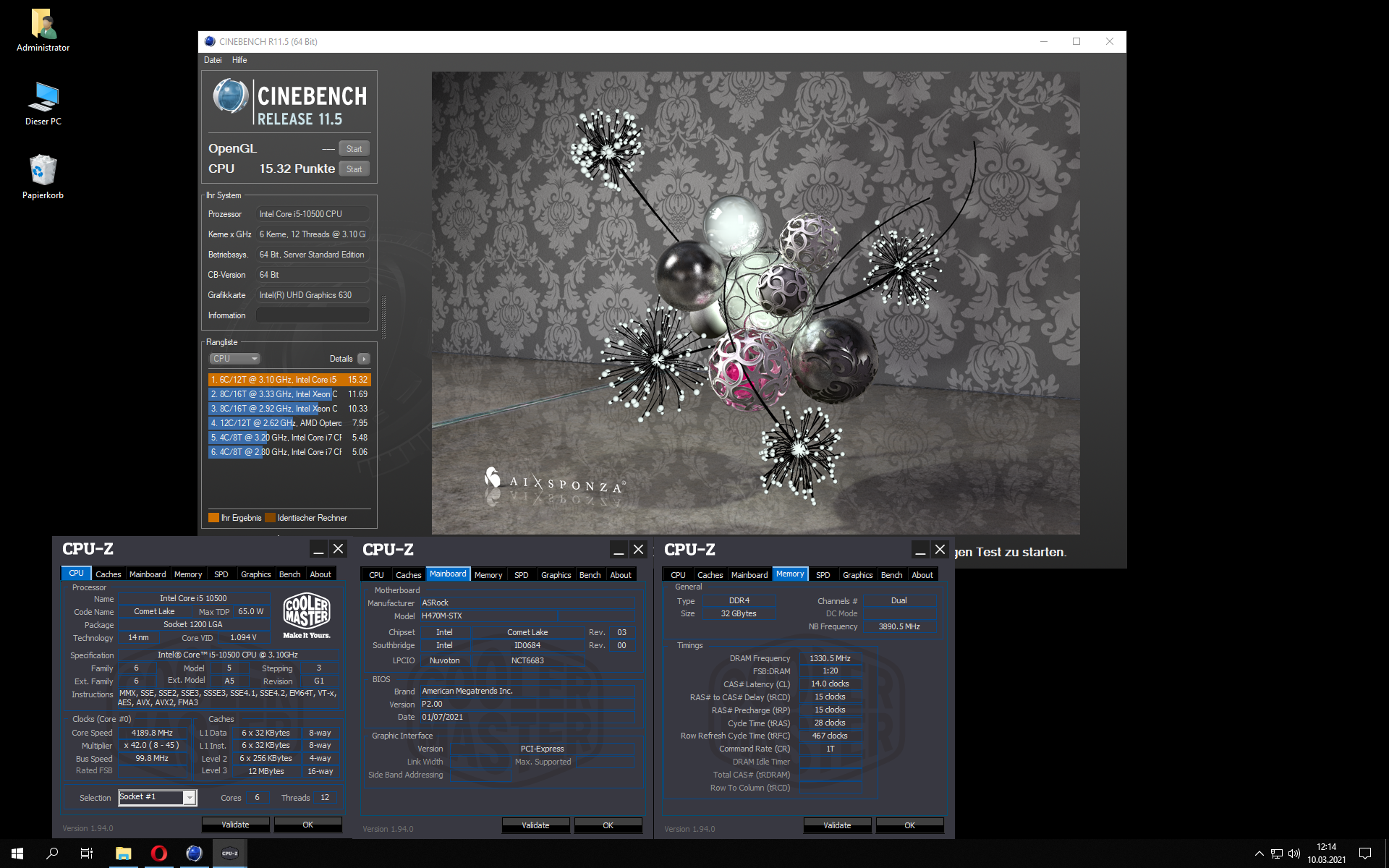1389x868 pixels.
Task: Open Bench tab in middle CPU-Z window
Action: pyautogui.click(x=590, y=575)
